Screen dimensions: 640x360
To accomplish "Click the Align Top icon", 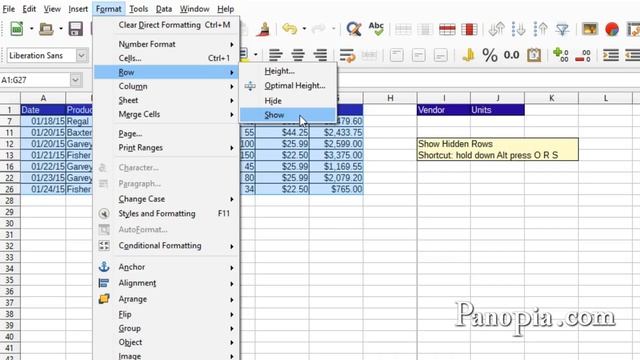I will 396,55.
